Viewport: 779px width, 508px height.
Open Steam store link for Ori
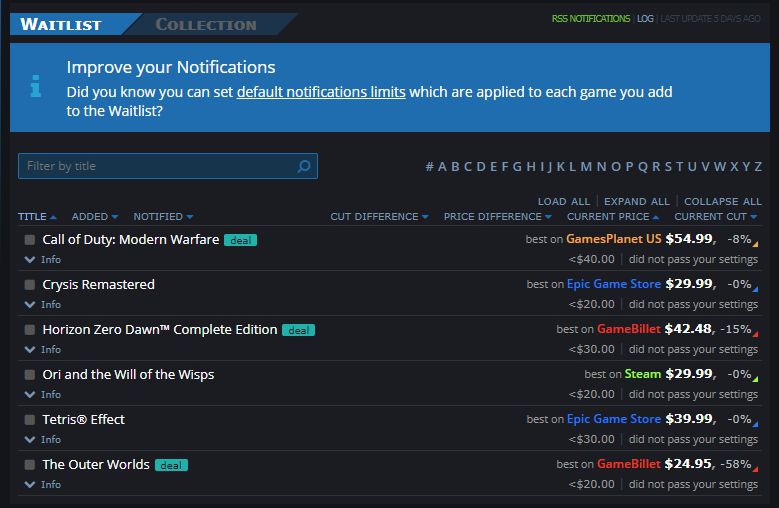pyautogui.click(x=642, y=374)
